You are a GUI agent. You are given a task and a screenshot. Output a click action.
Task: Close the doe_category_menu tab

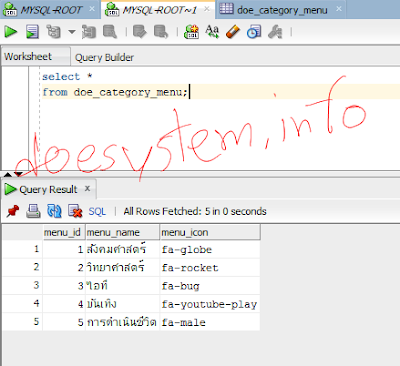[x=339, y=9]
